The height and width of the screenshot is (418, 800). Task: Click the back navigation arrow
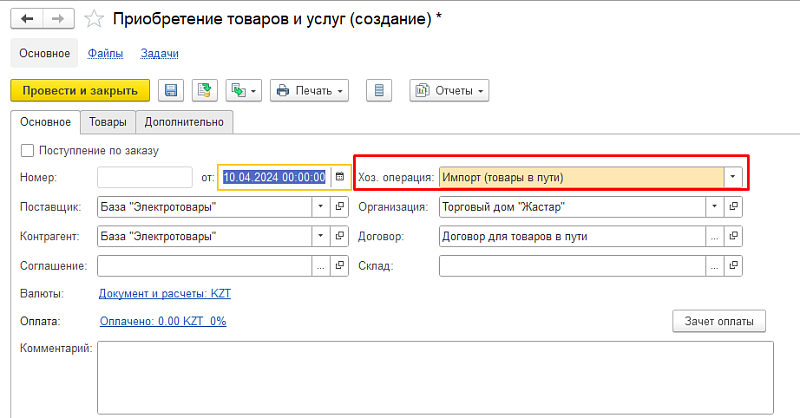click(x=27, y=19)
